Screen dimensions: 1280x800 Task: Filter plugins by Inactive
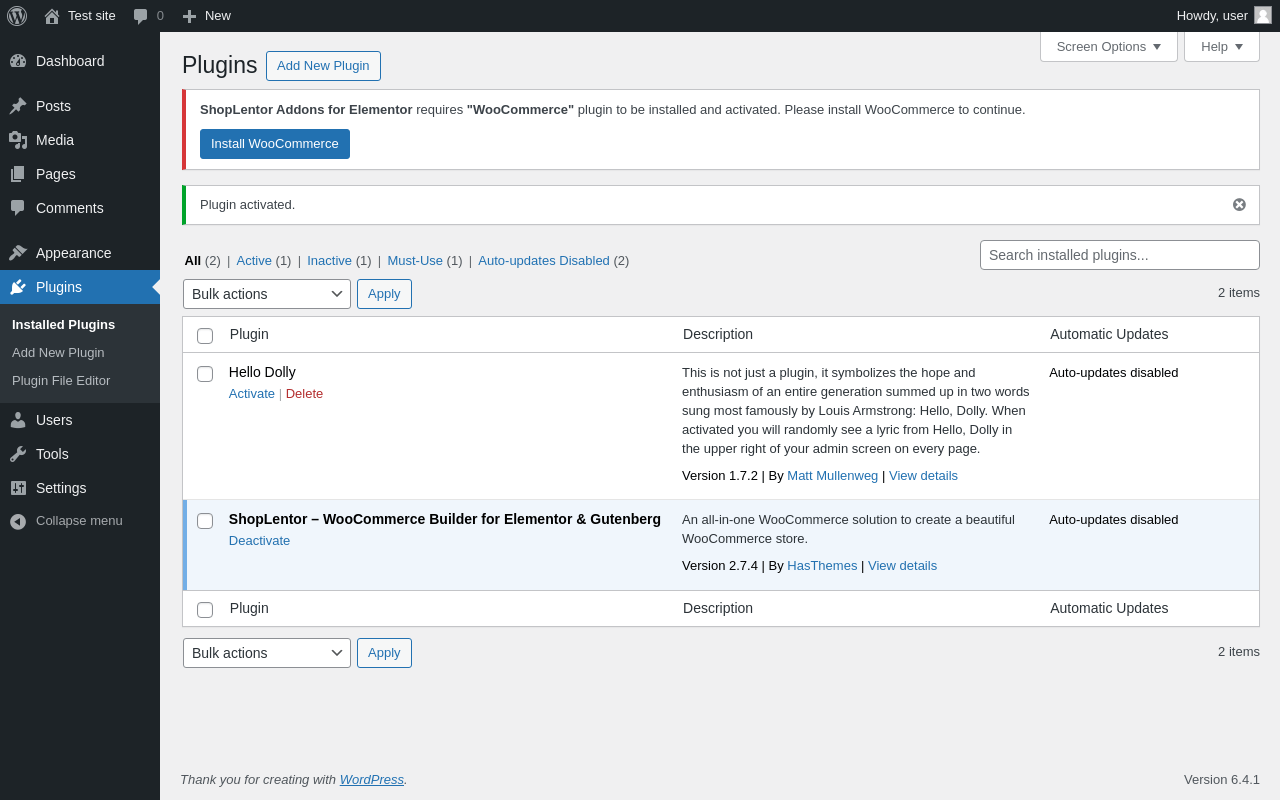click(329, 261)
